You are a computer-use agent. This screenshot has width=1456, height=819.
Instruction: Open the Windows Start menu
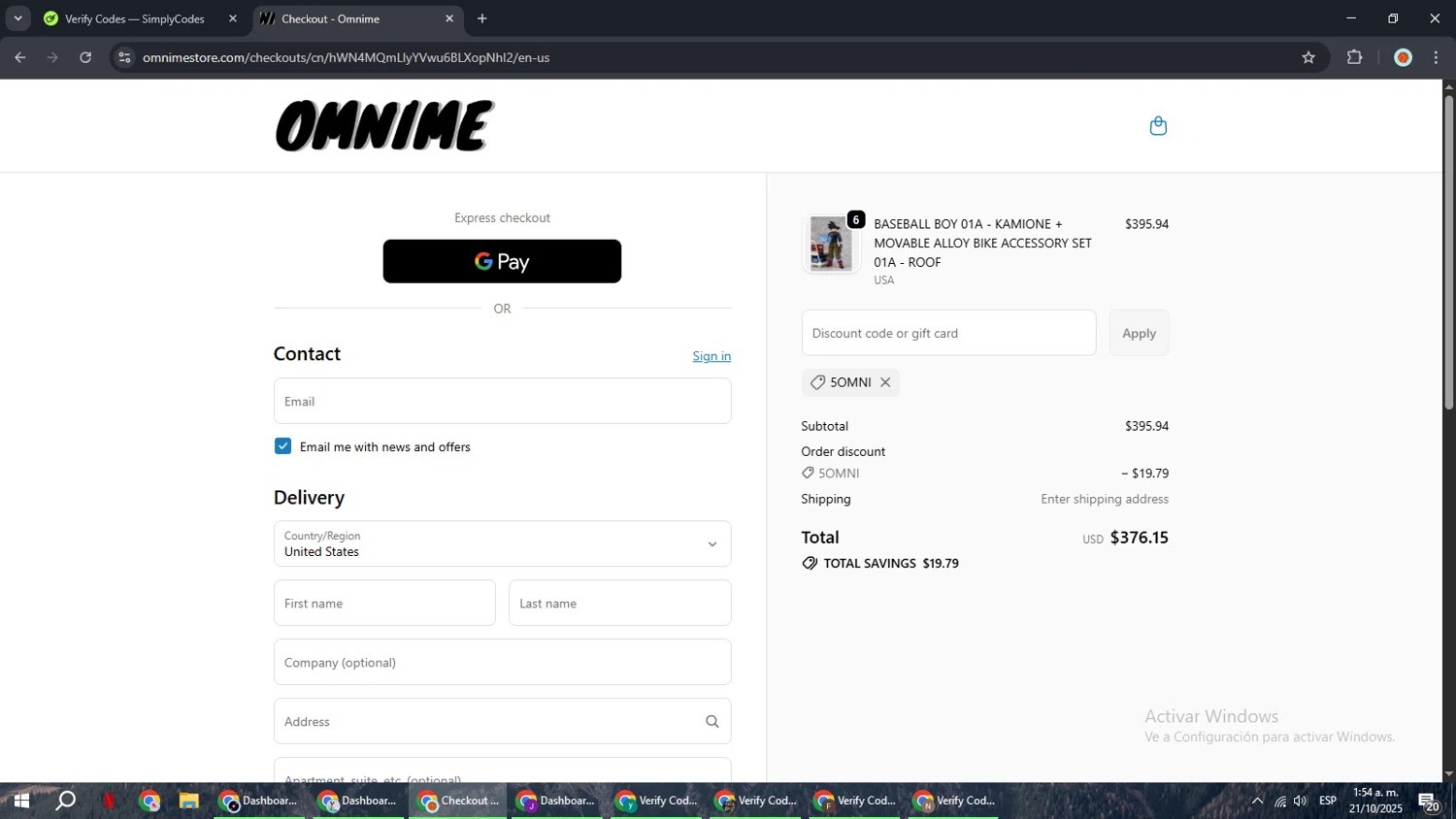click(20, 801)
